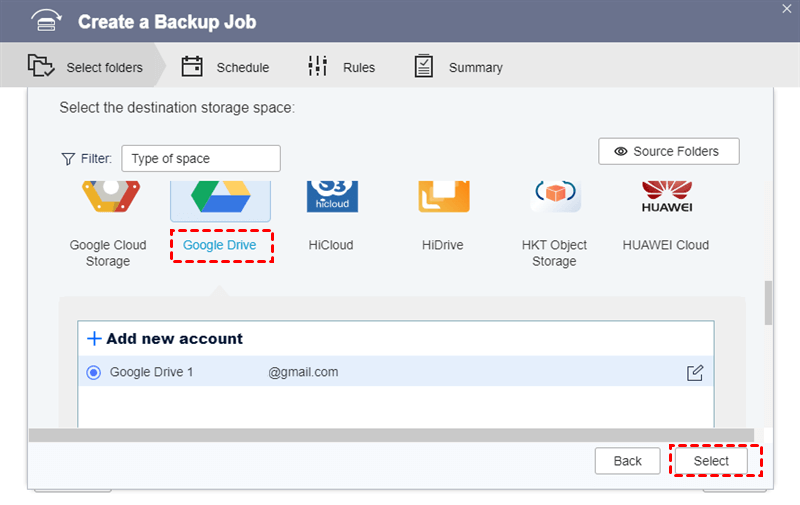The height and width of the screenshot is (505, 800).
Task: Select the Google Drive 1 radio button
Action: coord(94,373)
